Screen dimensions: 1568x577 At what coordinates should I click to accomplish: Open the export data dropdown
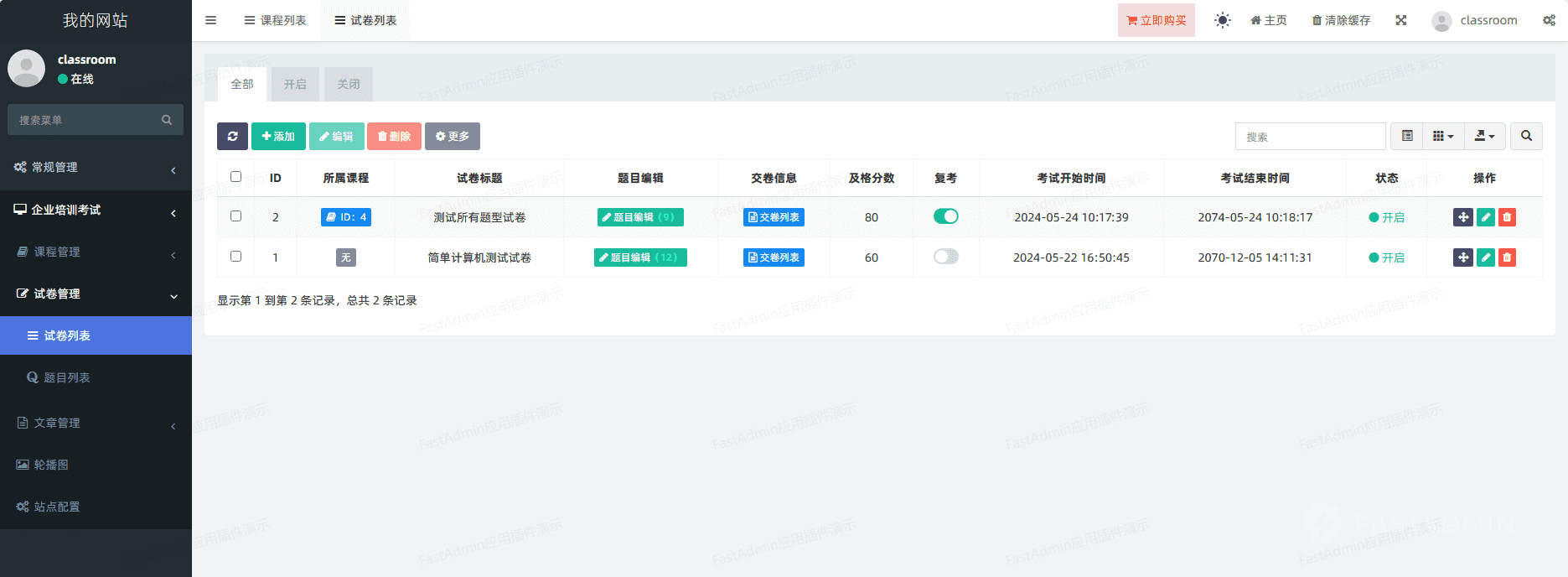tap(1484, 136)
